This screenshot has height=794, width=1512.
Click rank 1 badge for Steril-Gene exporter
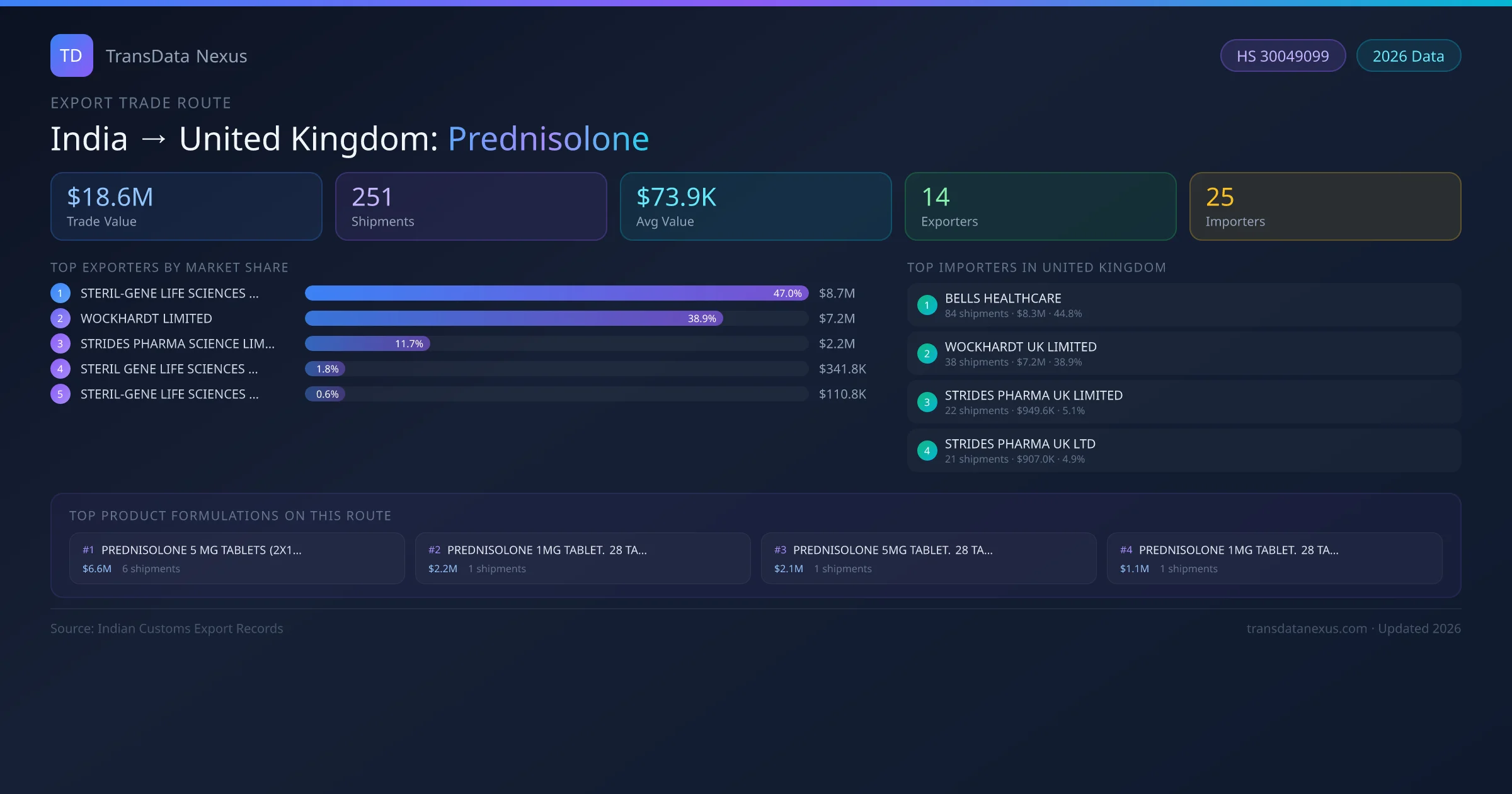(60, 293)
